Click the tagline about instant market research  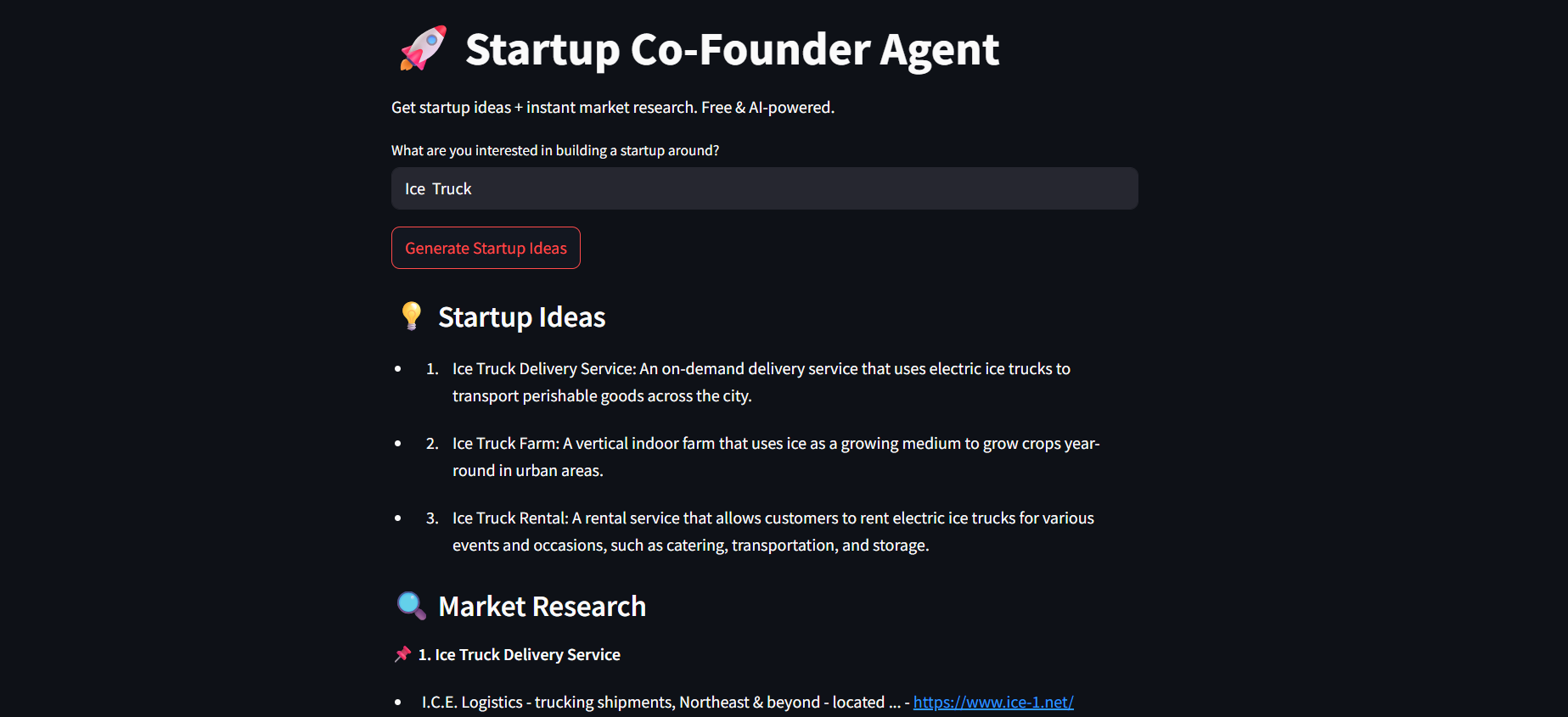click(612, 108)
